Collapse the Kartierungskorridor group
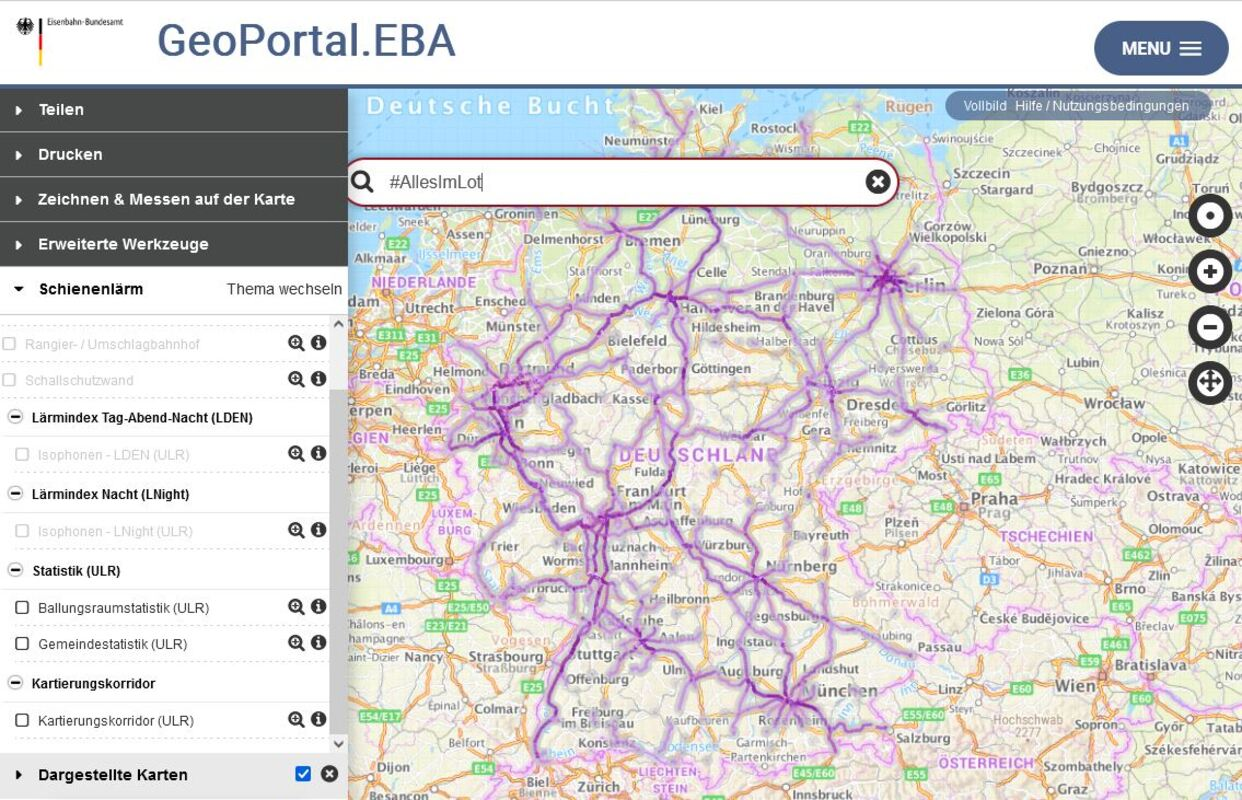 point(15,683)
